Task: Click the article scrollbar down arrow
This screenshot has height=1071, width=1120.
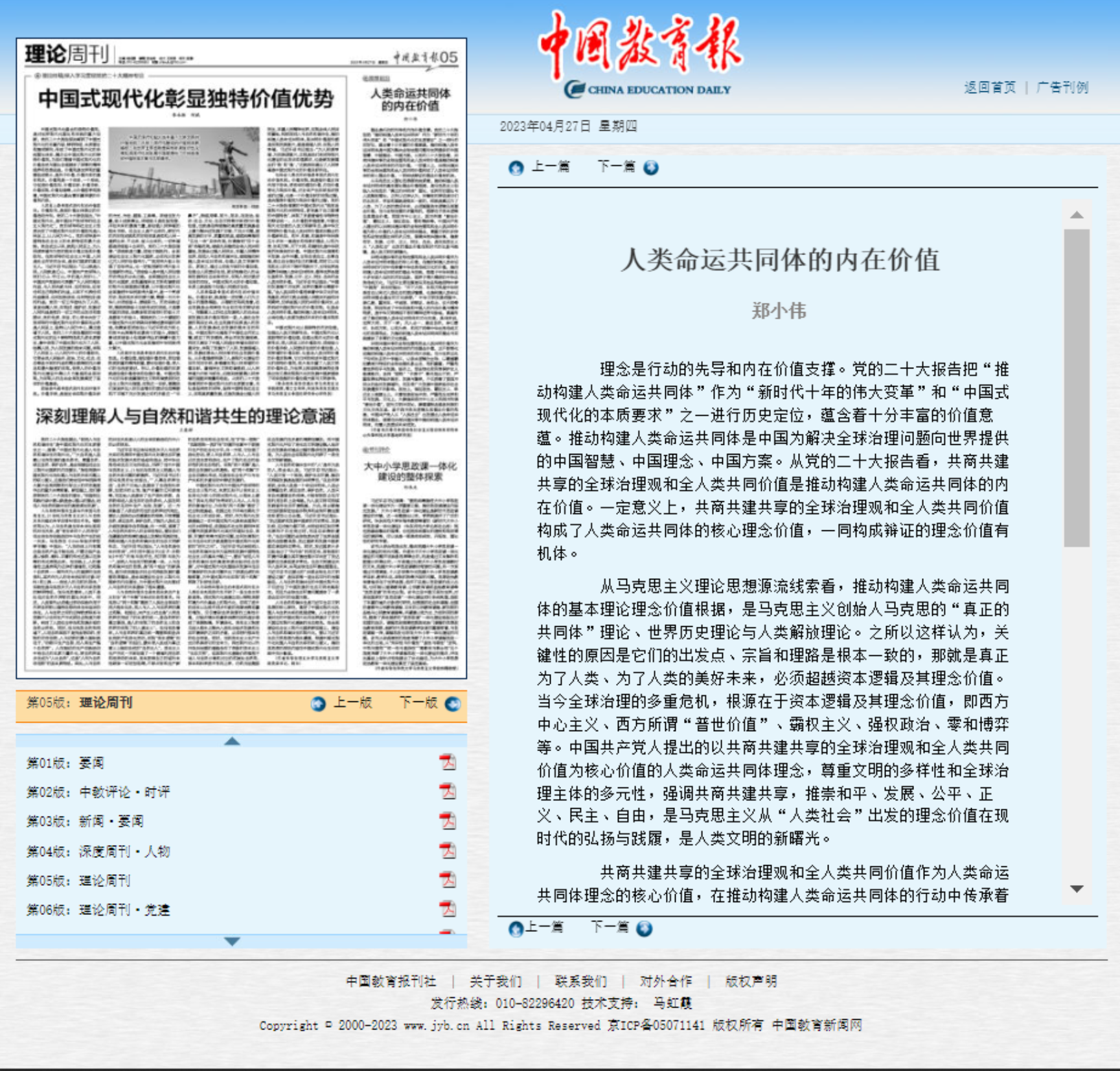Action: [x=1077, y=889]
